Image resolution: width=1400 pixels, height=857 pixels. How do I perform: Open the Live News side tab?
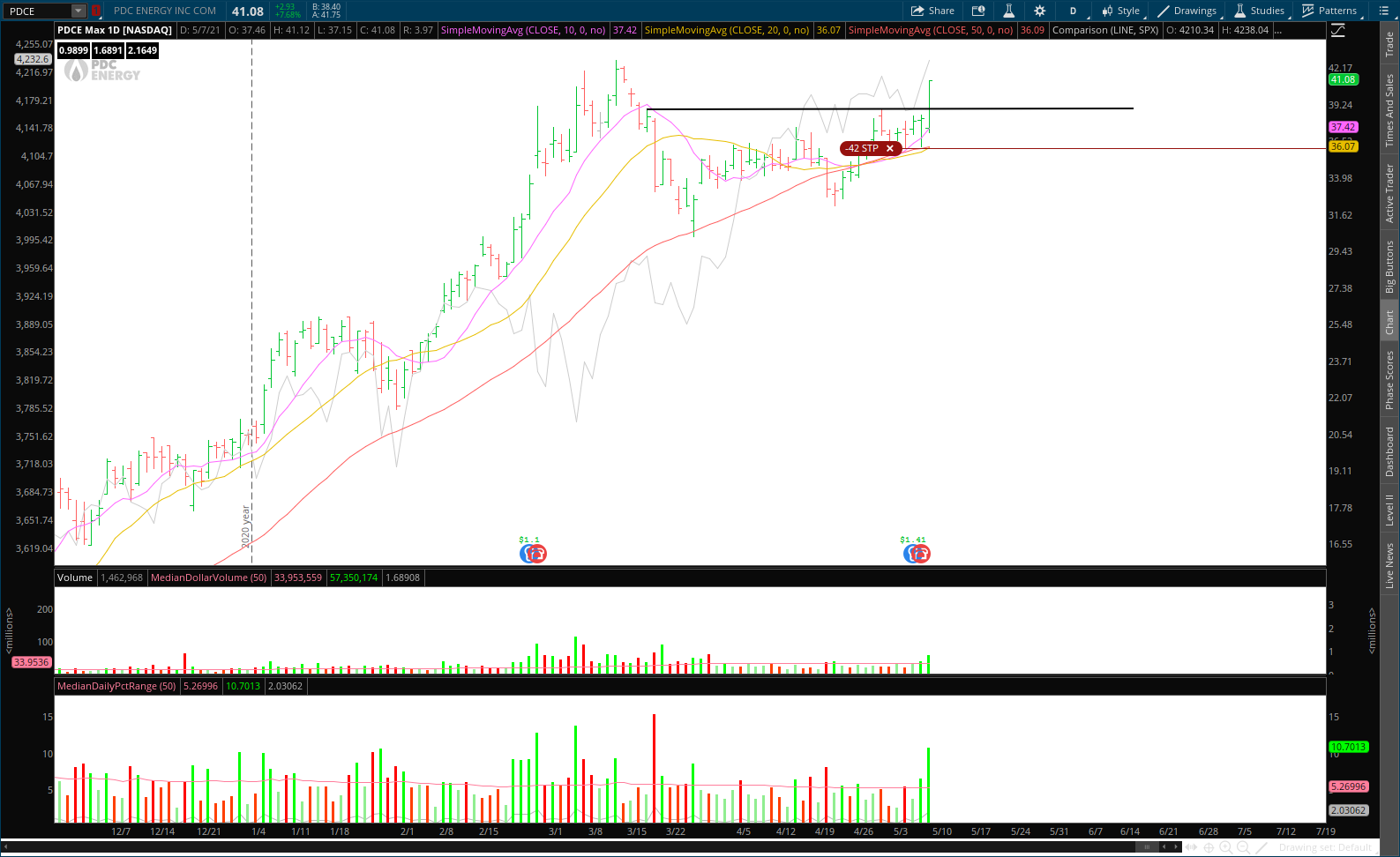1389,565
